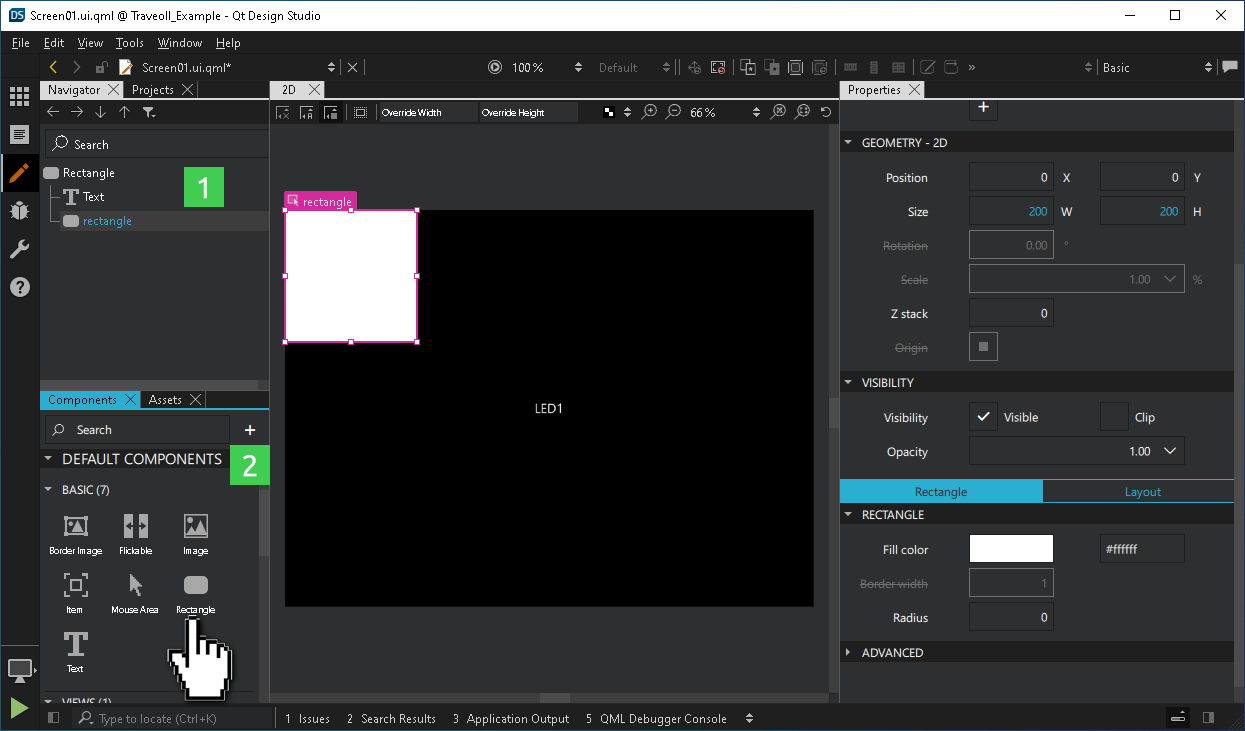This screenshot has width=1245, height=731.
Task: Expand the ADVANCED section
Action: coord(848,652)
